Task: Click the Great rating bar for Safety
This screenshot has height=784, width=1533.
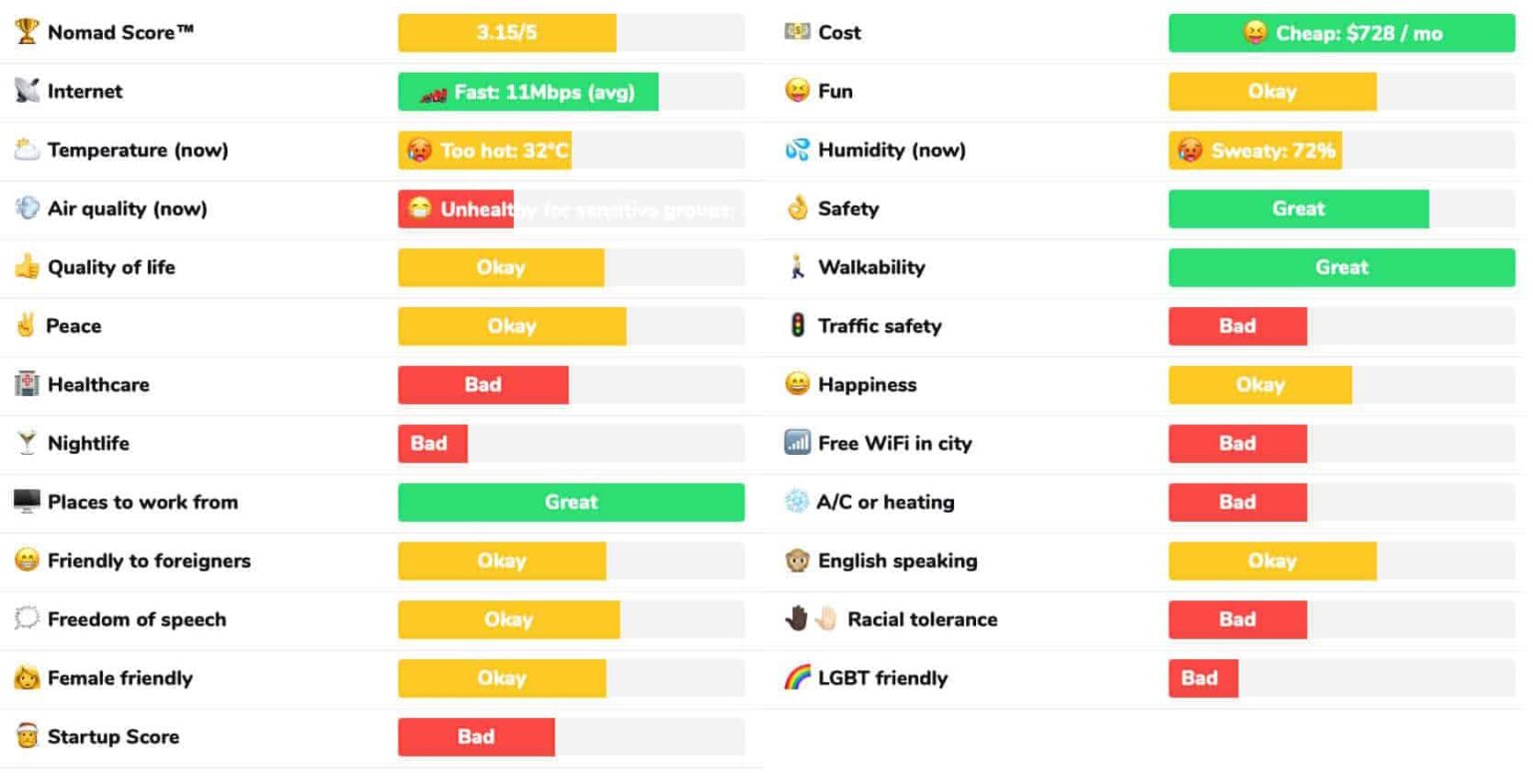Action: point(1298,208)
